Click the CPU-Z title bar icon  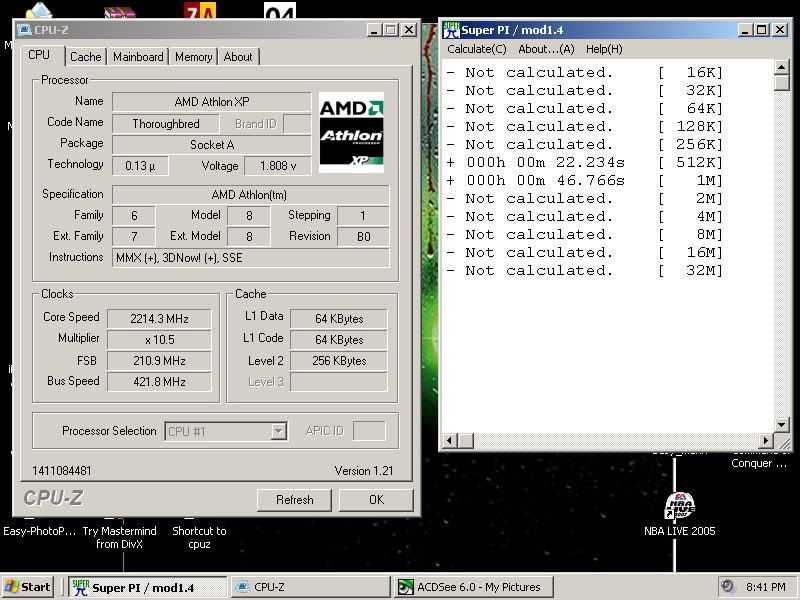[25, 30]
